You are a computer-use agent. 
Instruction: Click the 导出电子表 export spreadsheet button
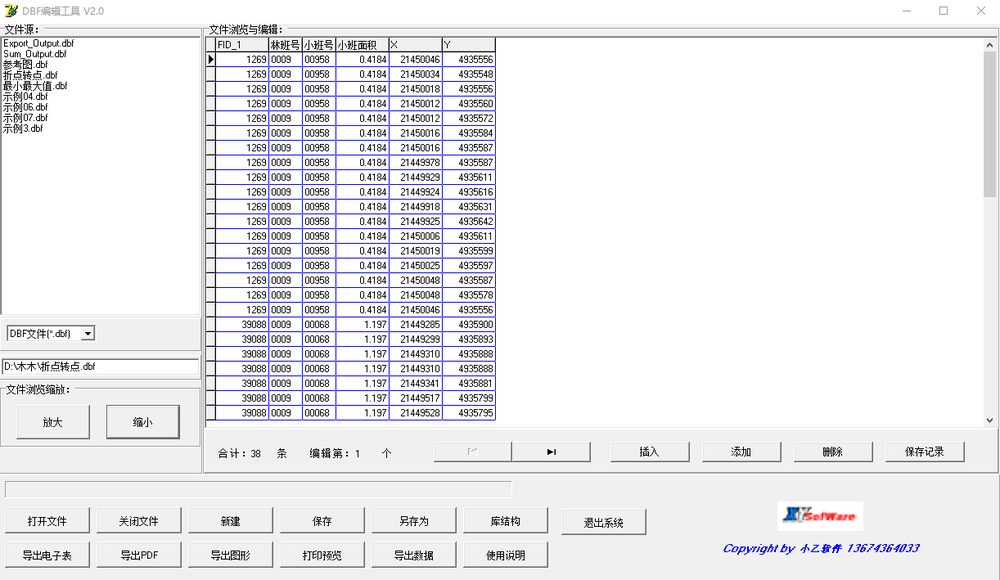pos(47,555)
